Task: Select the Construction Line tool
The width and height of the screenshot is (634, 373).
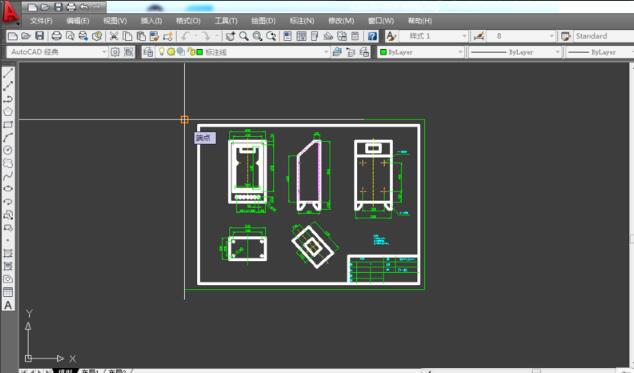Action: tap(8, 86)
